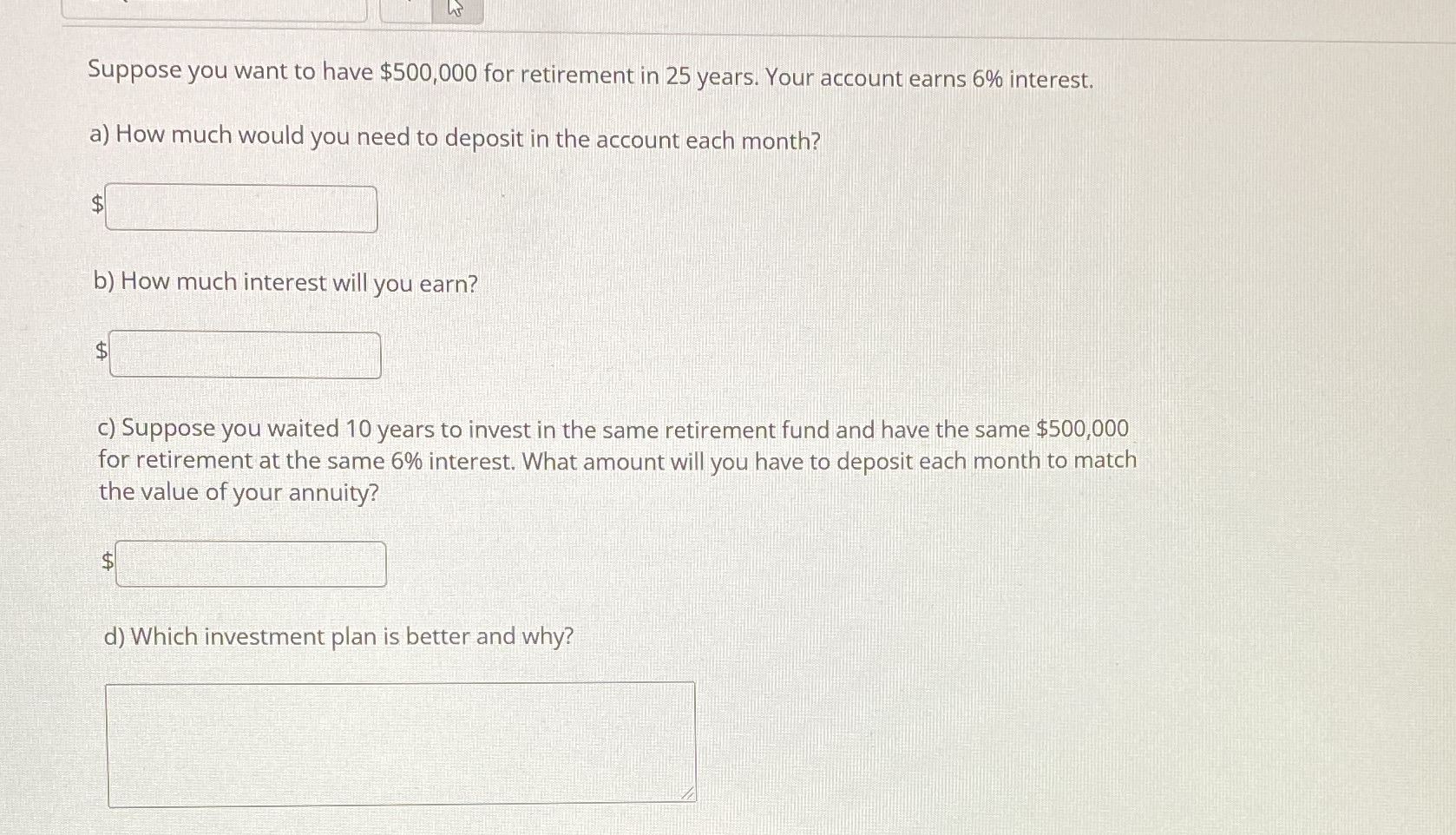Click the input box at the top left
This screenshot has width=1456, height=835.
point(217,9)
